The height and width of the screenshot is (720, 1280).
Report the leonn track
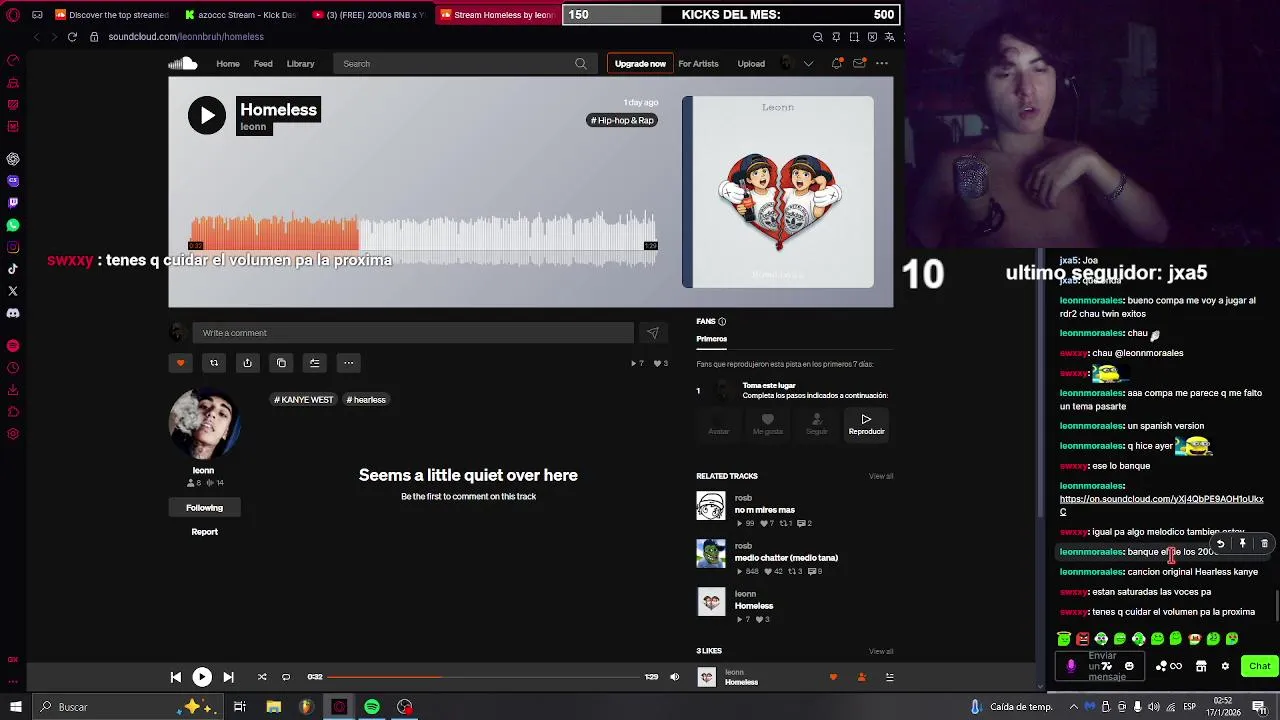coord(204,532)
